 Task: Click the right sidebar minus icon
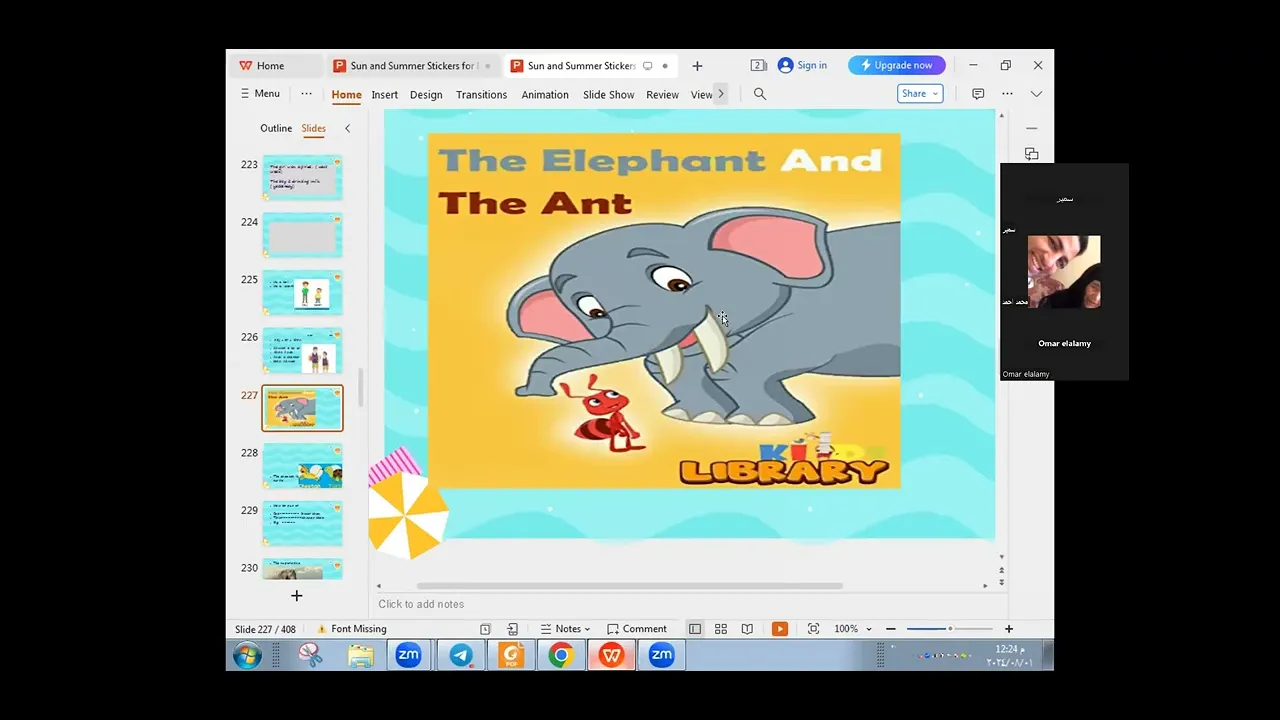[x=1032, y=128]
